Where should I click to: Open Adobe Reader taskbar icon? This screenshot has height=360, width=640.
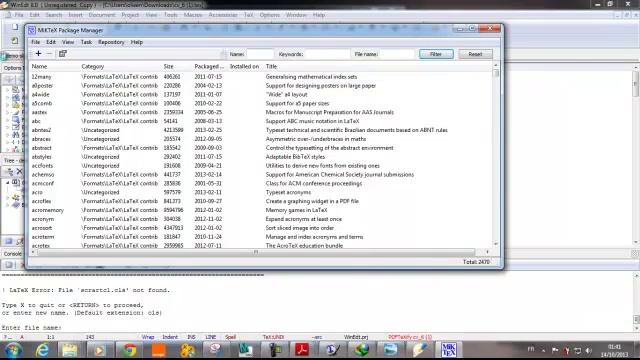[302, 350]
